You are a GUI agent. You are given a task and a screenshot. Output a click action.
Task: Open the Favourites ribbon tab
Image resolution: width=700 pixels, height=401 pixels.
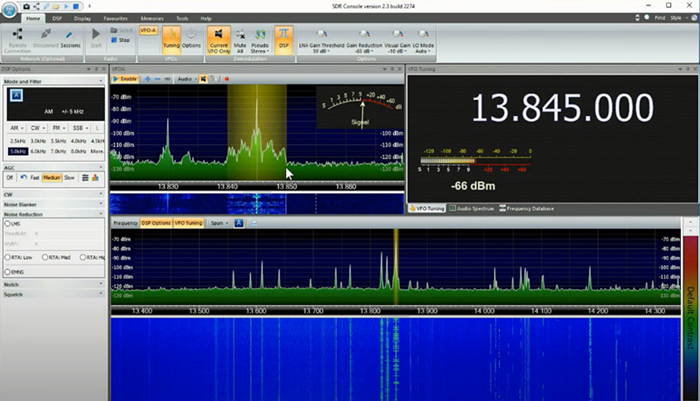114,18
